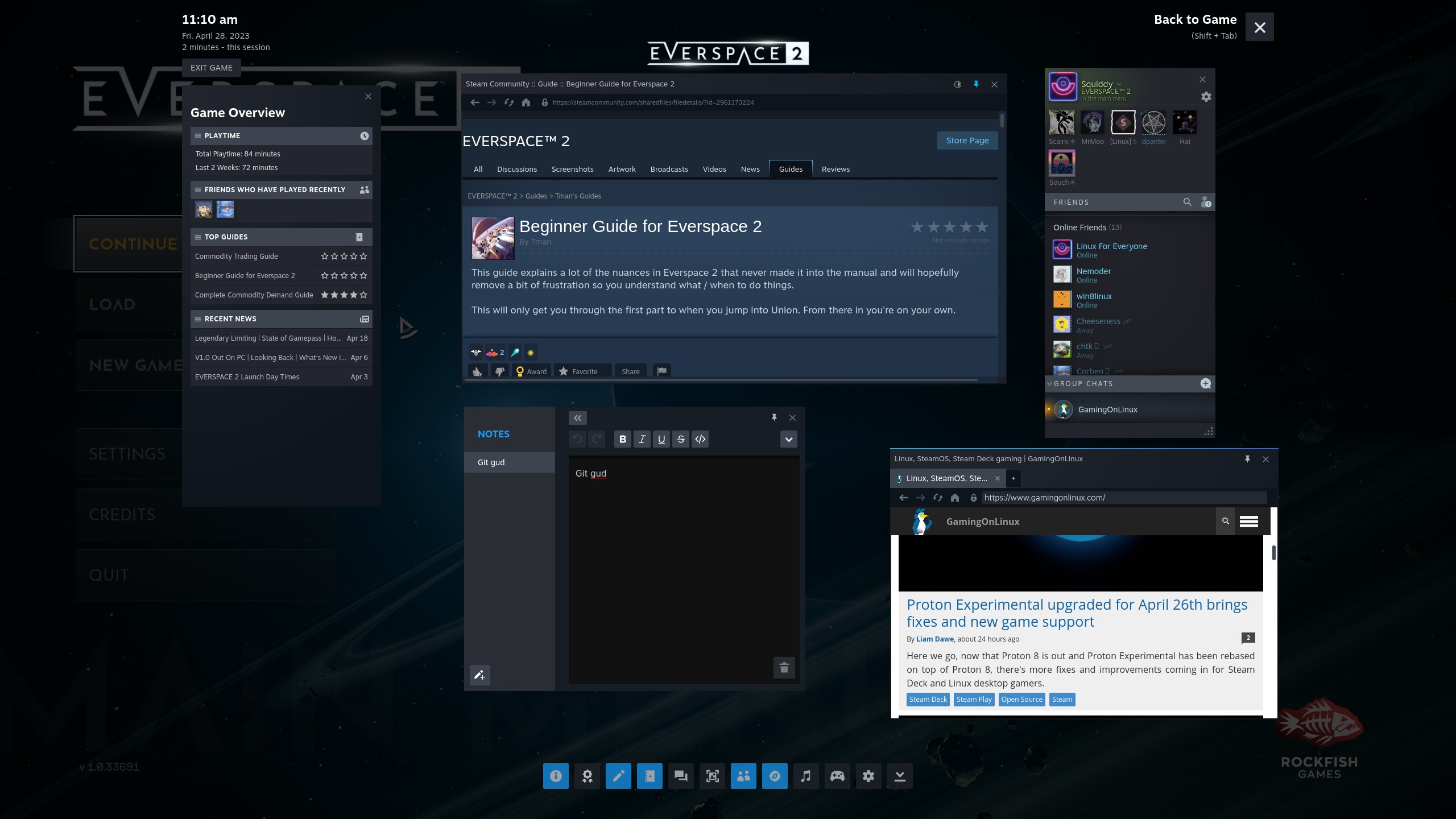Open the Screenshots manager in bottom toolbar
Viewport: 1456px width, 819px height.
[712, 776]
